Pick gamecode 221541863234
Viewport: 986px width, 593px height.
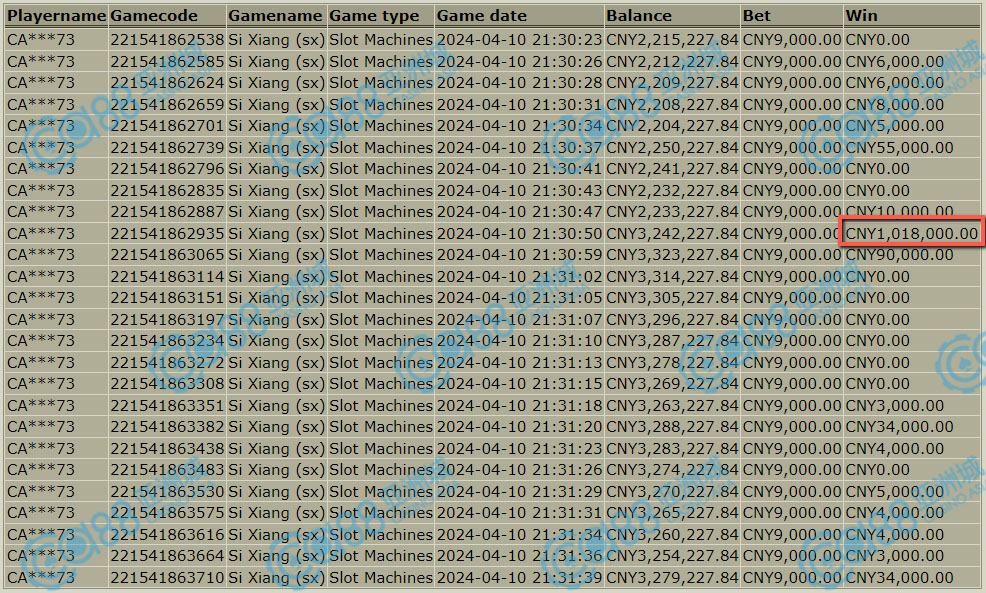(x=167, y=341)
